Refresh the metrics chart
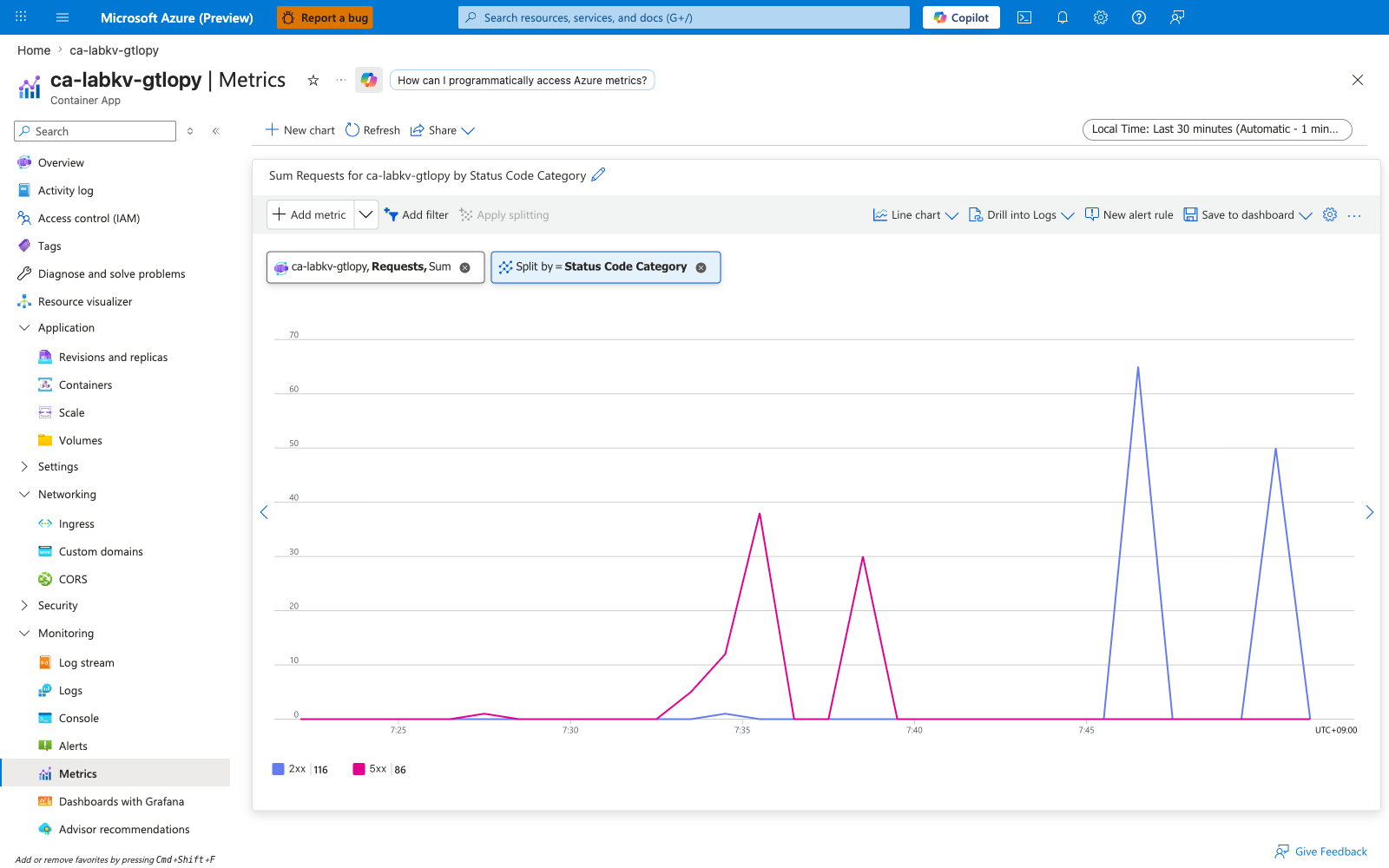The image size is (1389, 868). (372, 130)
